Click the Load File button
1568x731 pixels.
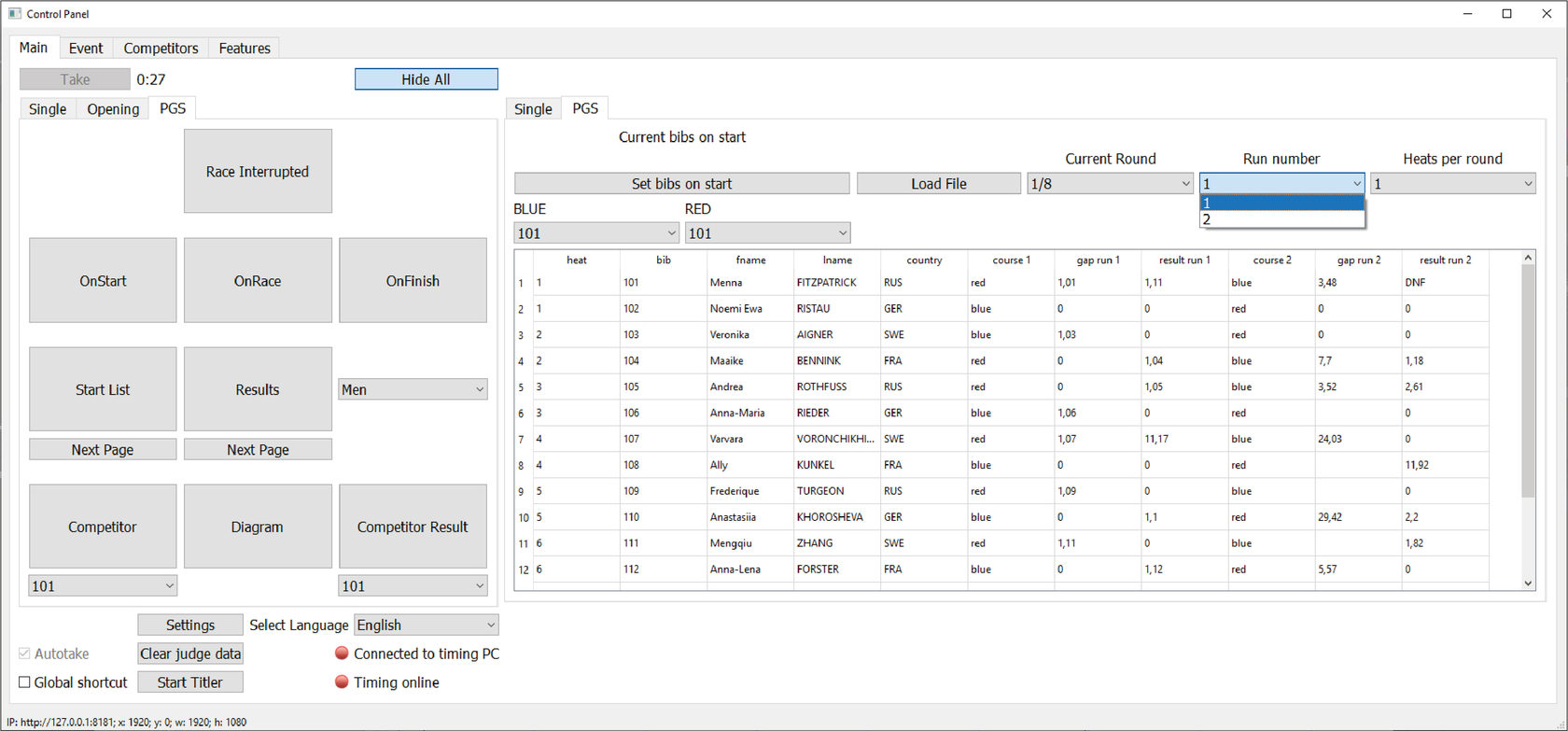click(x=939, y=184)
